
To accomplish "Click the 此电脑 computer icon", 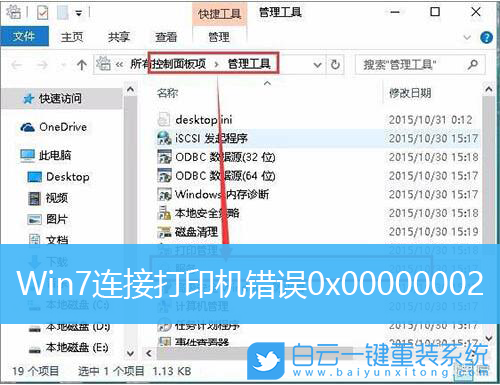I will tap(27, 155).
